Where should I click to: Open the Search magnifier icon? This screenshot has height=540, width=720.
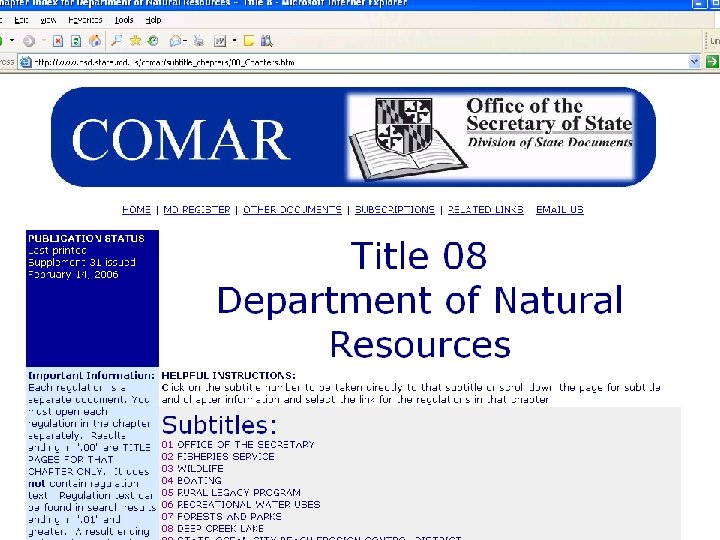pos(117,41)
